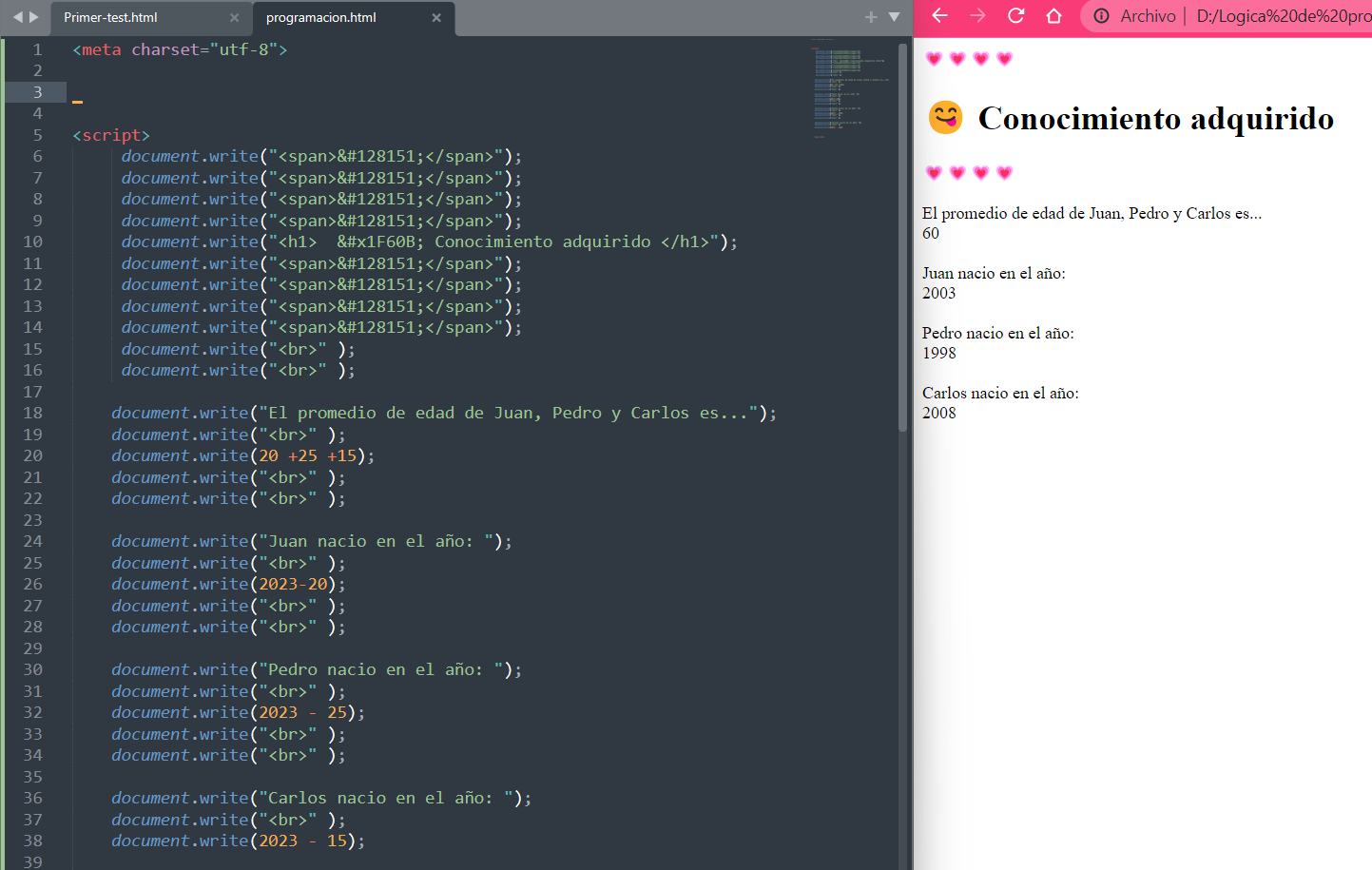This screenshot has height=870, width=1372.
Task: Close the Primer-test.html tab
Action: tap(234, 18)
